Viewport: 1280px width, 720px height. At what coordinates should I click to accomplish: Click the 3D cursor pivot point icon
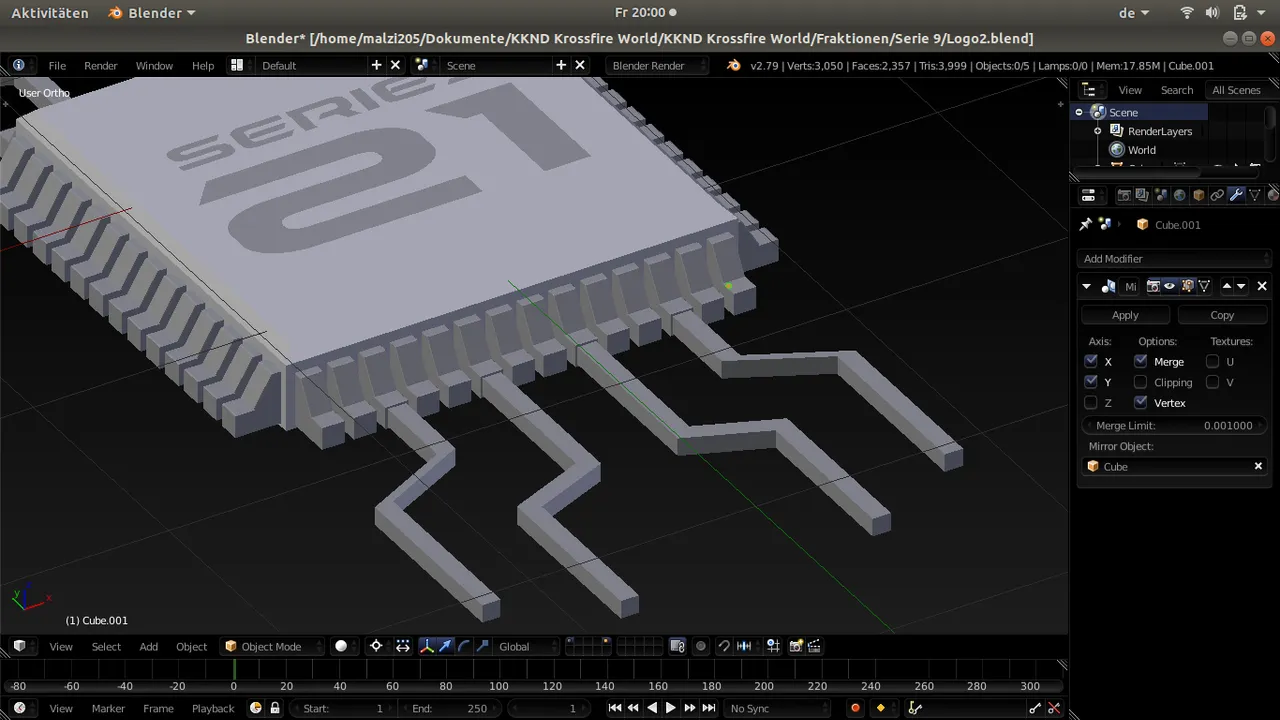pos(376,646)
